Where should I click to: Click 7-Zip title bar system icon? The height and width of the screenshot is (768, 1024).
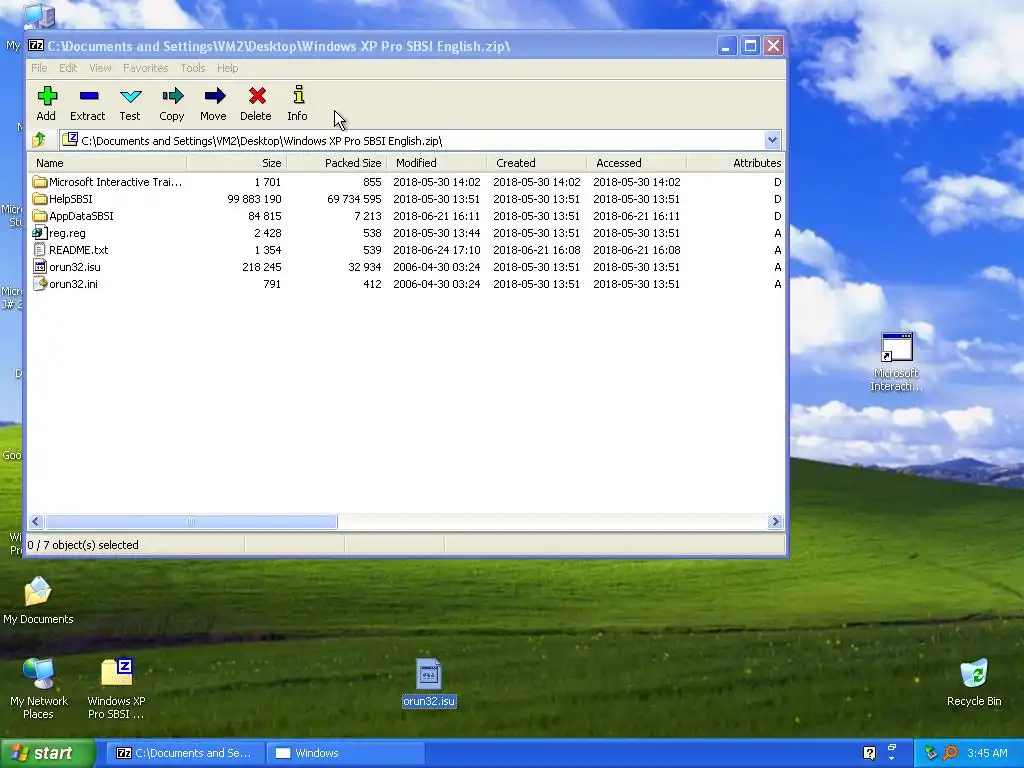[36, 46]
